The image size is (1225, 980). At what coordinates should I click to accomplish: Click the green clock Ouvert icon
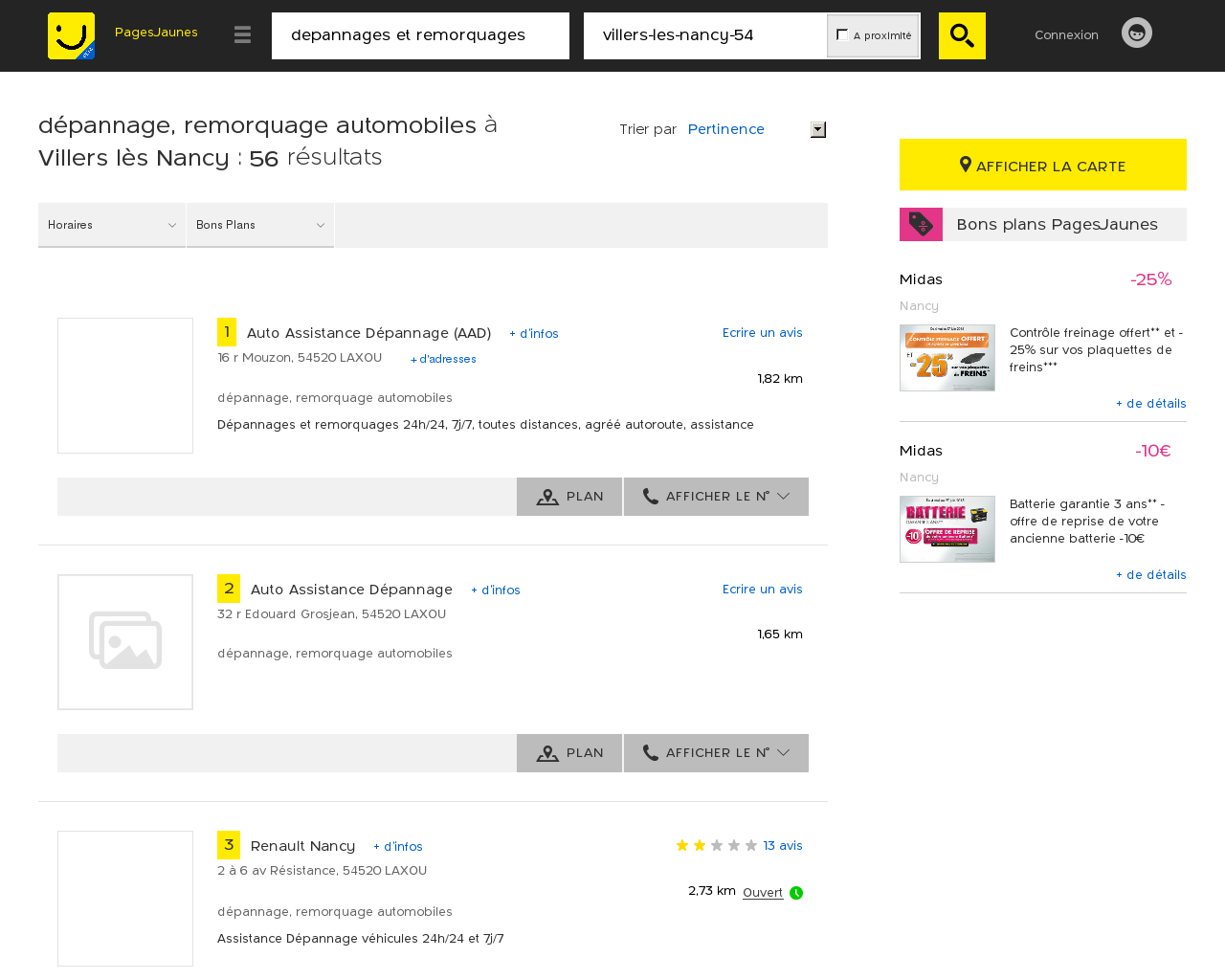[x=796, y=893]
